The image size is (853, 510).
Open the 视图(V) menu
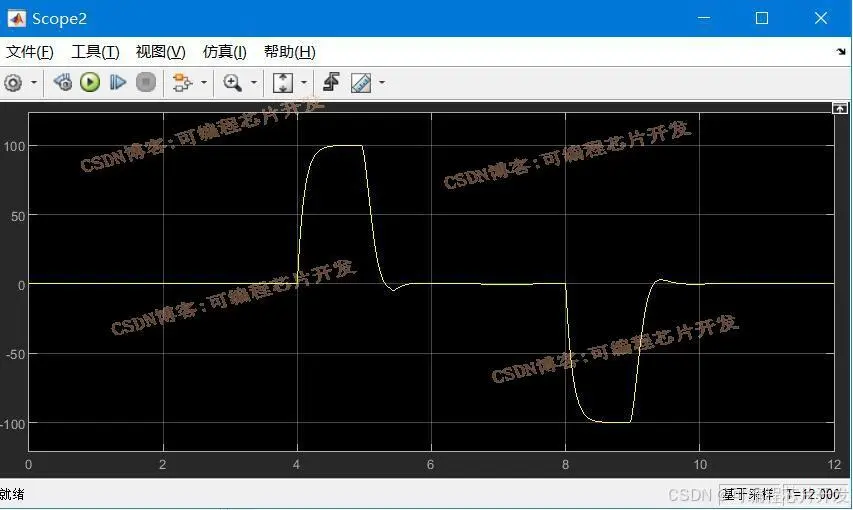tap(160, 52)
